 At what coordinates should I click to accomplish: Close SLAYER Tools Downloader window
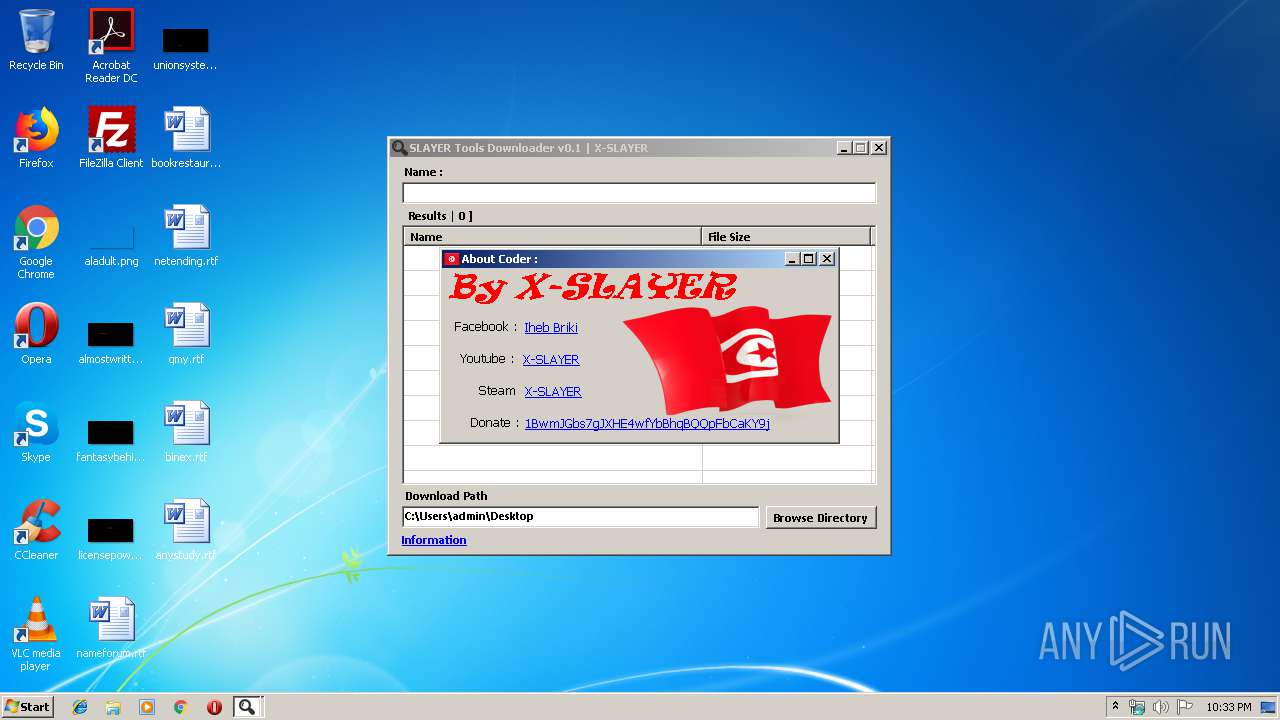879,148
